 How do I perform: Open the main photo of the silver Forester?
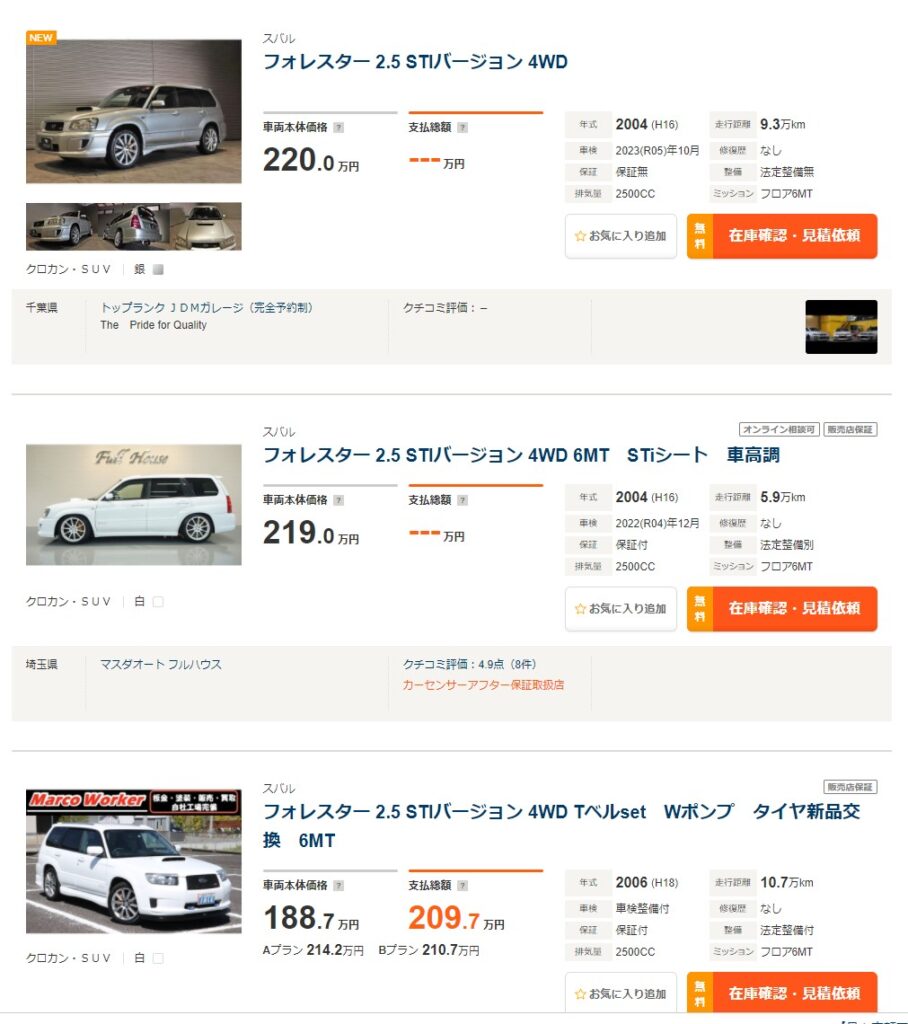click(133, 111)
